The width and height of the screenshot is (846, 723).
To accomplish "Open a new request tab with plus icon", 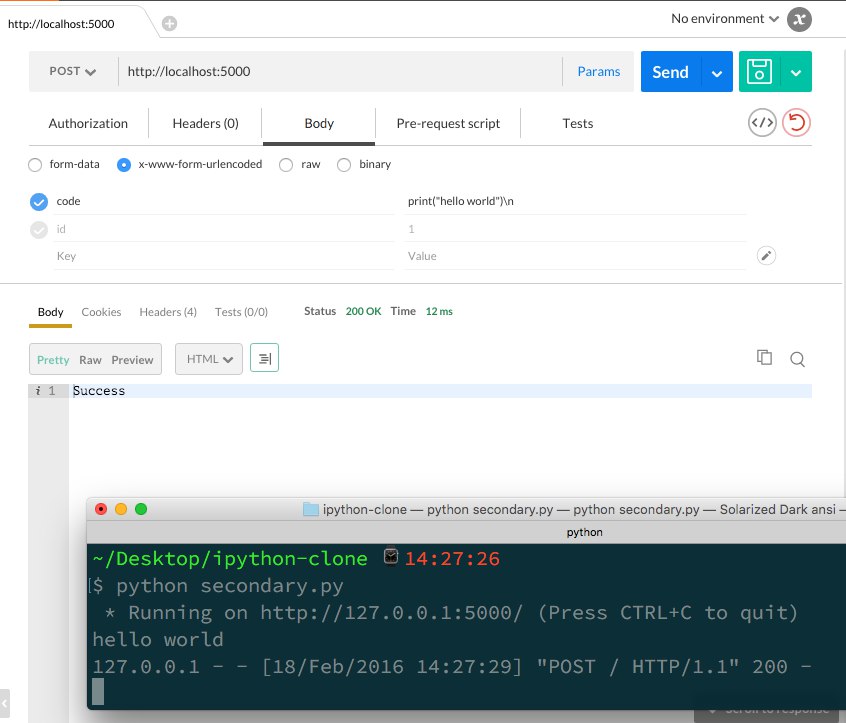I will pos(169,24).
